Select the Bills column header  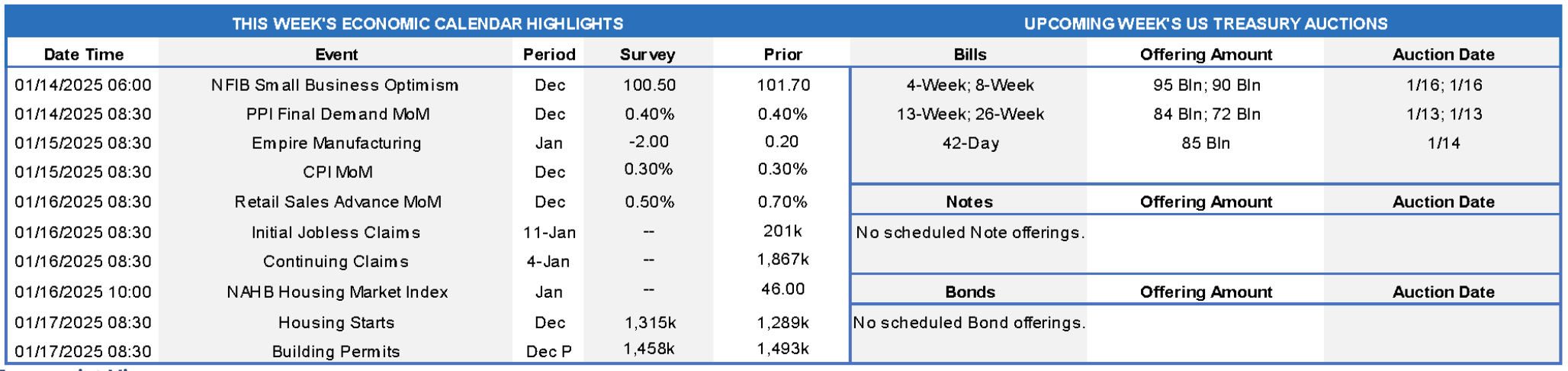(x=969, y=54)
